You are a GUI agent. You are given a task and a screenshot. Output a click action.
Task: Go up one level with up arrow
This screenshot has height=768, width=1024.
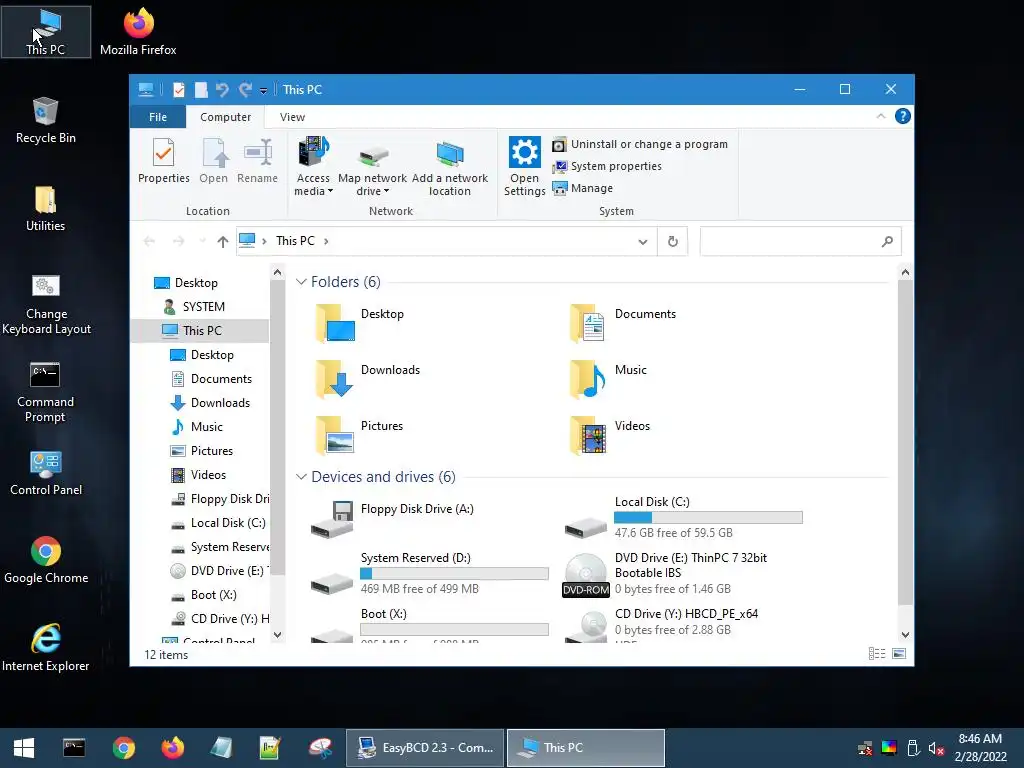tap(223, 242)
